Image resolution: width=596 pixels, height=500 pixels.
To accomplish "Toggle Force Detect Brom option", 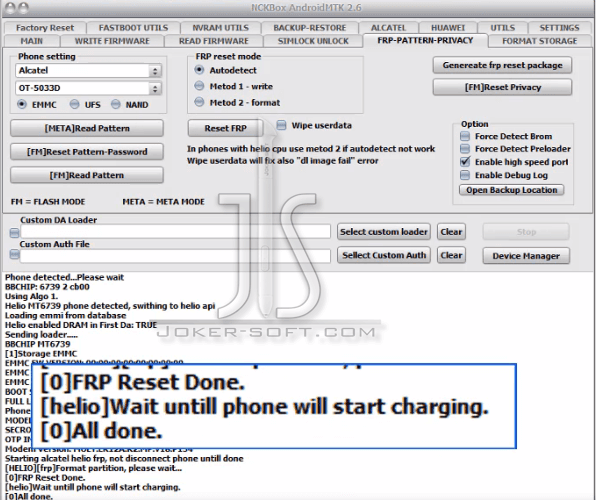I will click(465, 136).
